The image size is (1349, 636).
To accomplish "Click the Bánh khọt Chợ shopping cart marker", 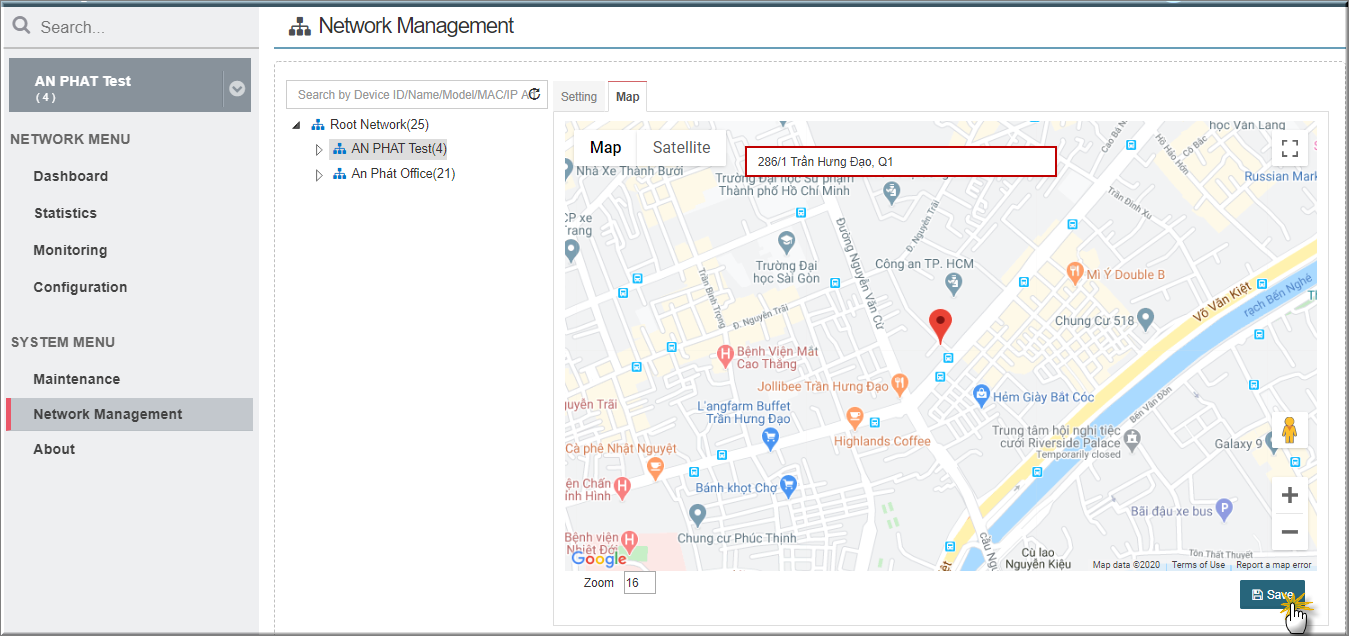I will 788,487.
